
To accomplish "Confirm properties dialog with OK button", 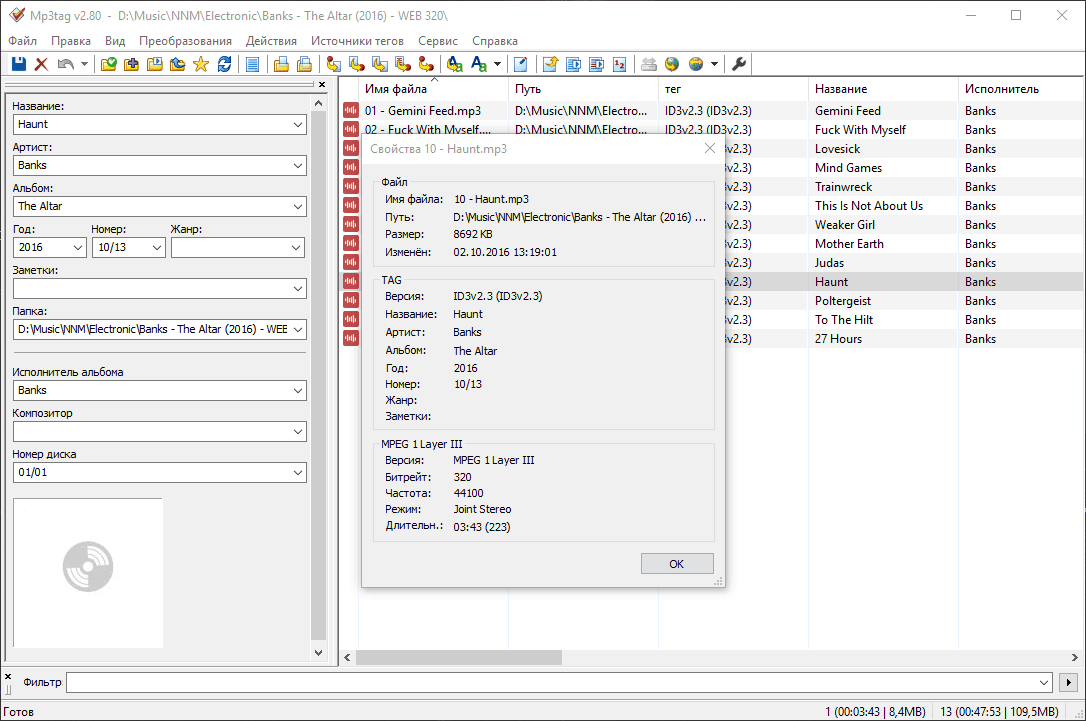I will 677,564.
